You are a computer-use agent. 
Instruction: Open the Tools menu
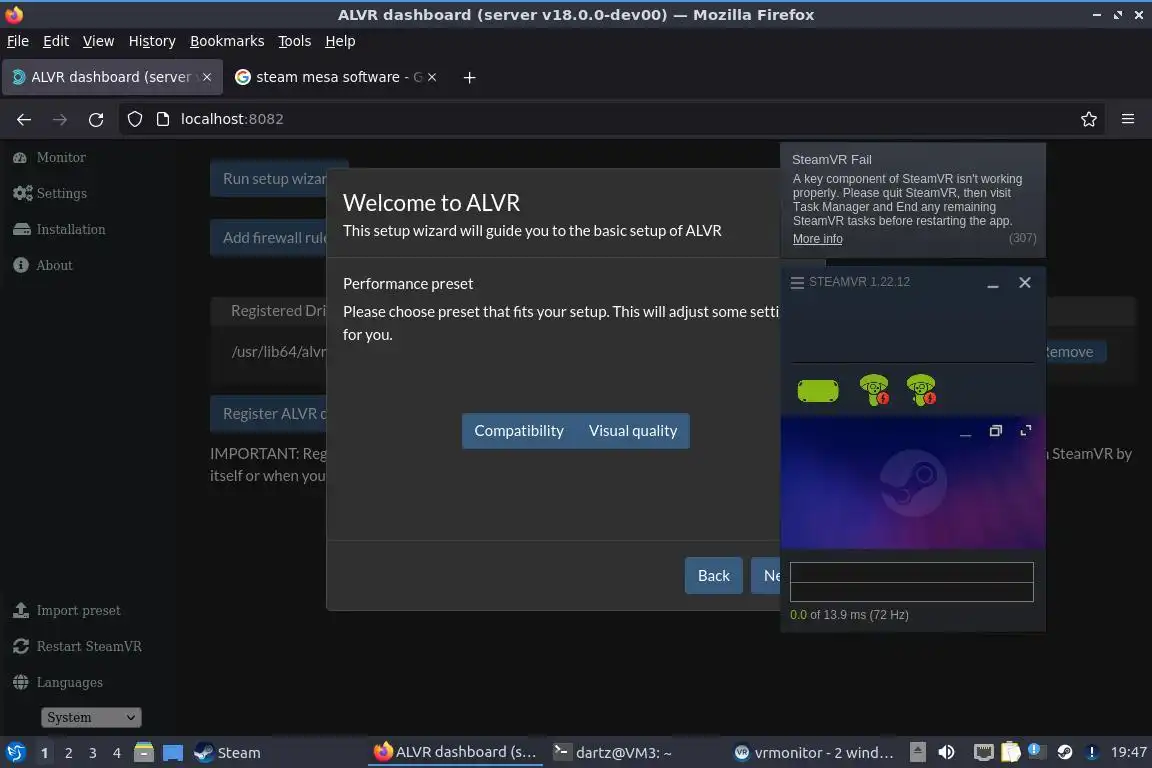tap(295, 41)
